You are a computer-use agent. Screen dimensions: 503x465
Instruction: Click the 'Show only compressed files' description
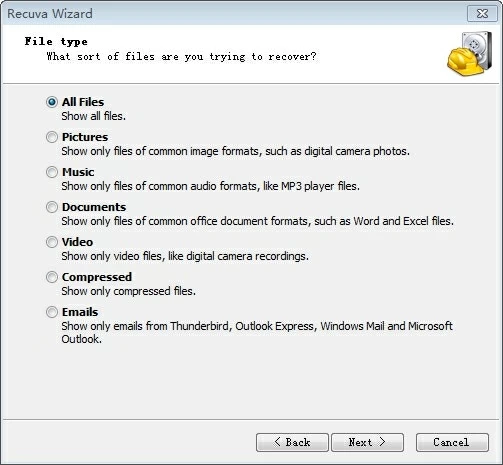[129, 291]
